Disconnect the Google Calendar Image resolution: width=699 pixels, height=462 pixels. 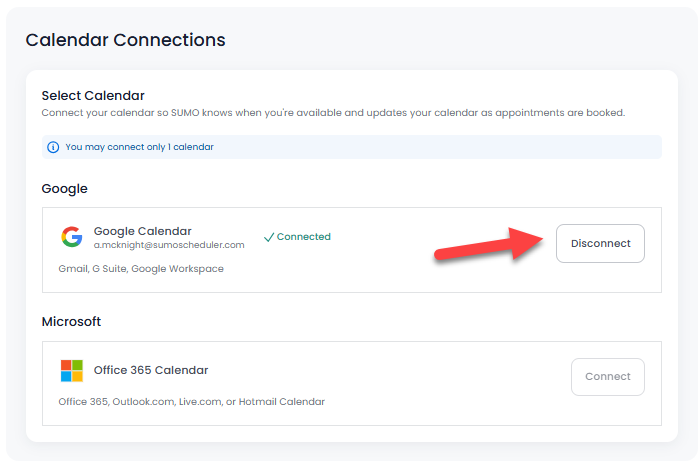coord(600,243)
